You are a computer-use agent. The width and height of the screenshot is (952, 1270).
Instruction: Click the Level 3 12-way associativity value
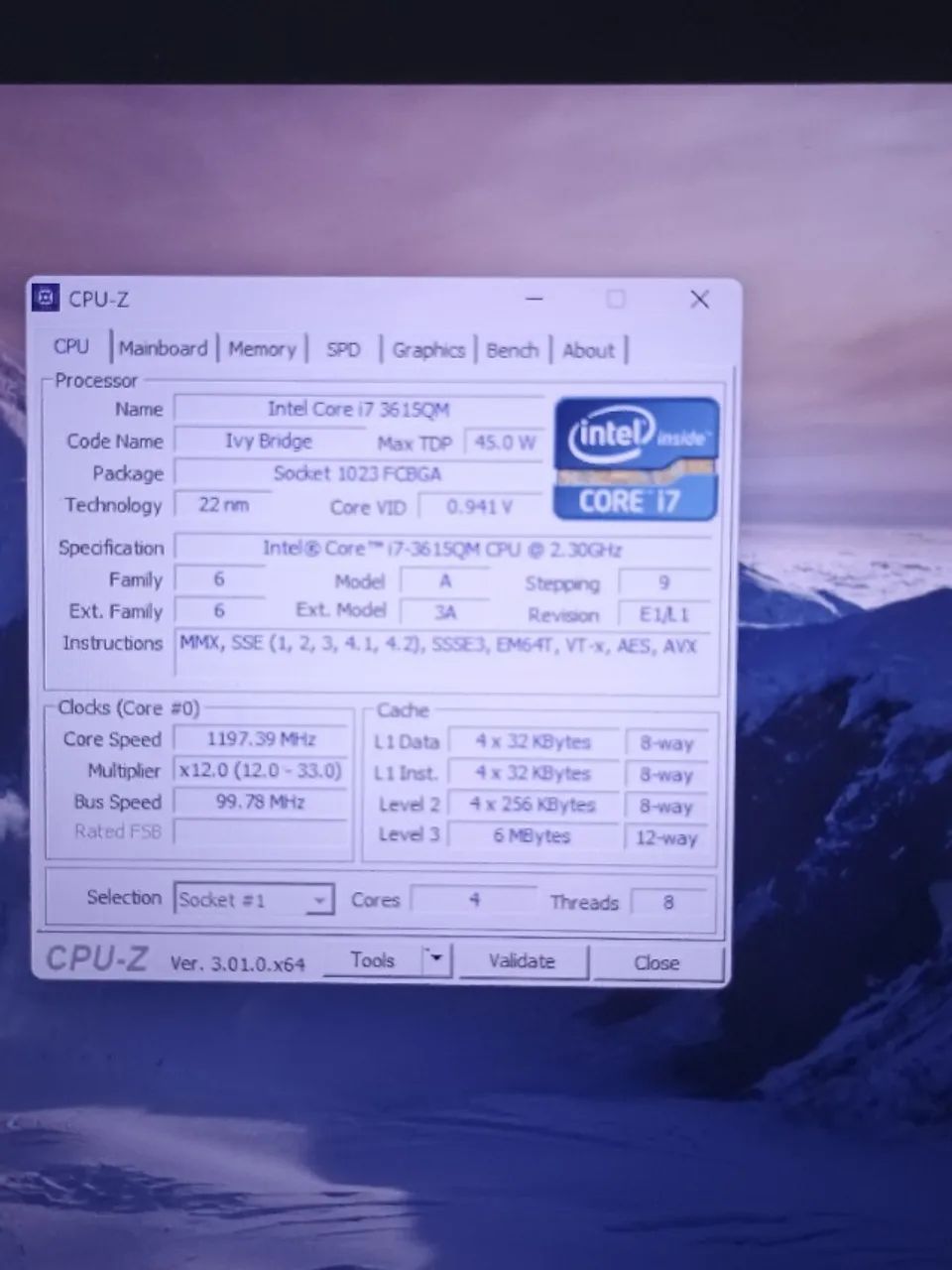click(666, 837)
